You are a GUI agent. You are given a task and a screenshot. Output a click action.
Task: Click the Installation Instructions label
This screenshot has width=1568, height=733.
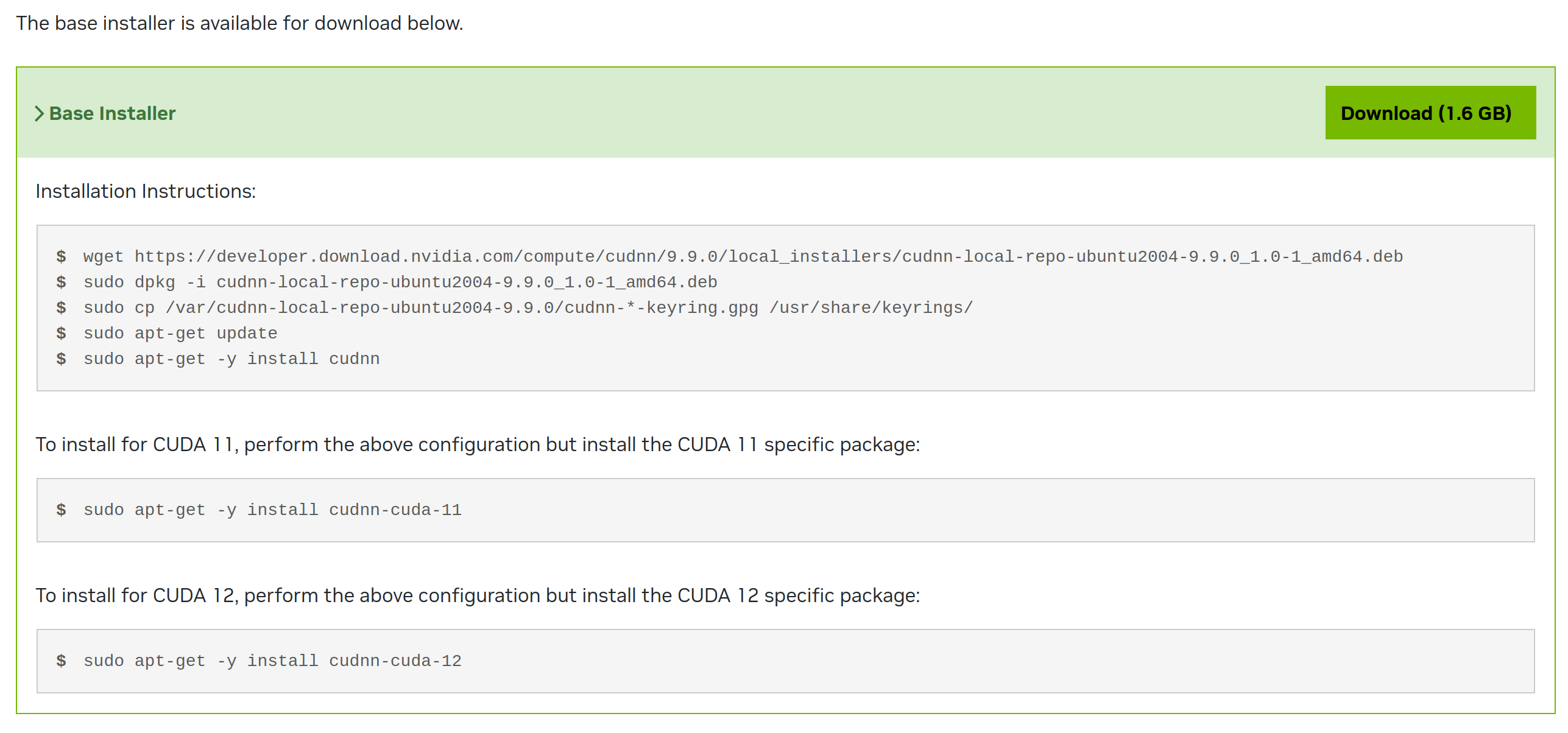point(146,191)
